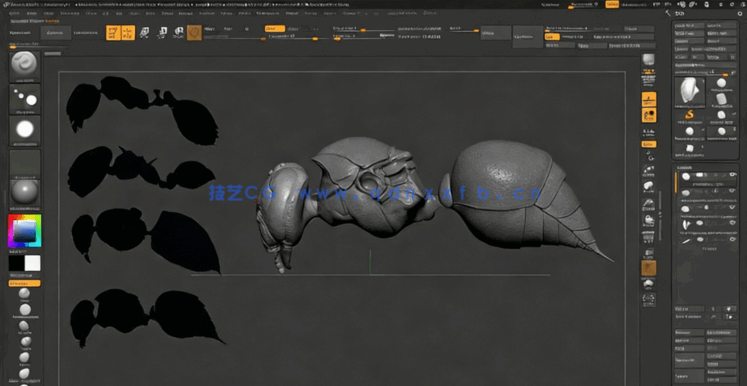Select the SimpleBrush orange S tool
This screenshot has width=747, height=386.
(689, 115)
